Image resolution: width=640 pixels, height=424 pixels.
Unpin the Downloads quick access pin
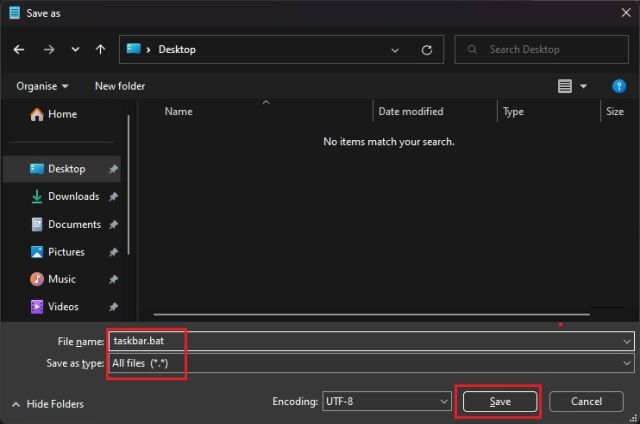113,197
